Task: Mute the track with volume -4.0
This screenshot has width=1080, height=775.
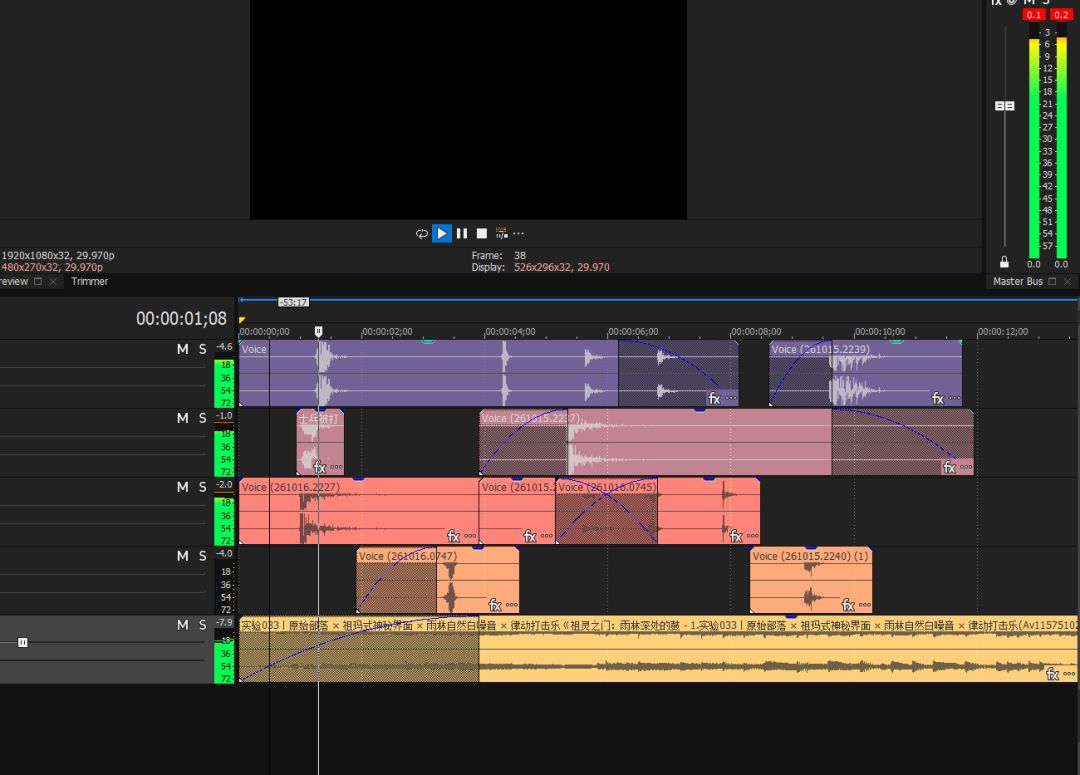Action: (x=183, y=556)
